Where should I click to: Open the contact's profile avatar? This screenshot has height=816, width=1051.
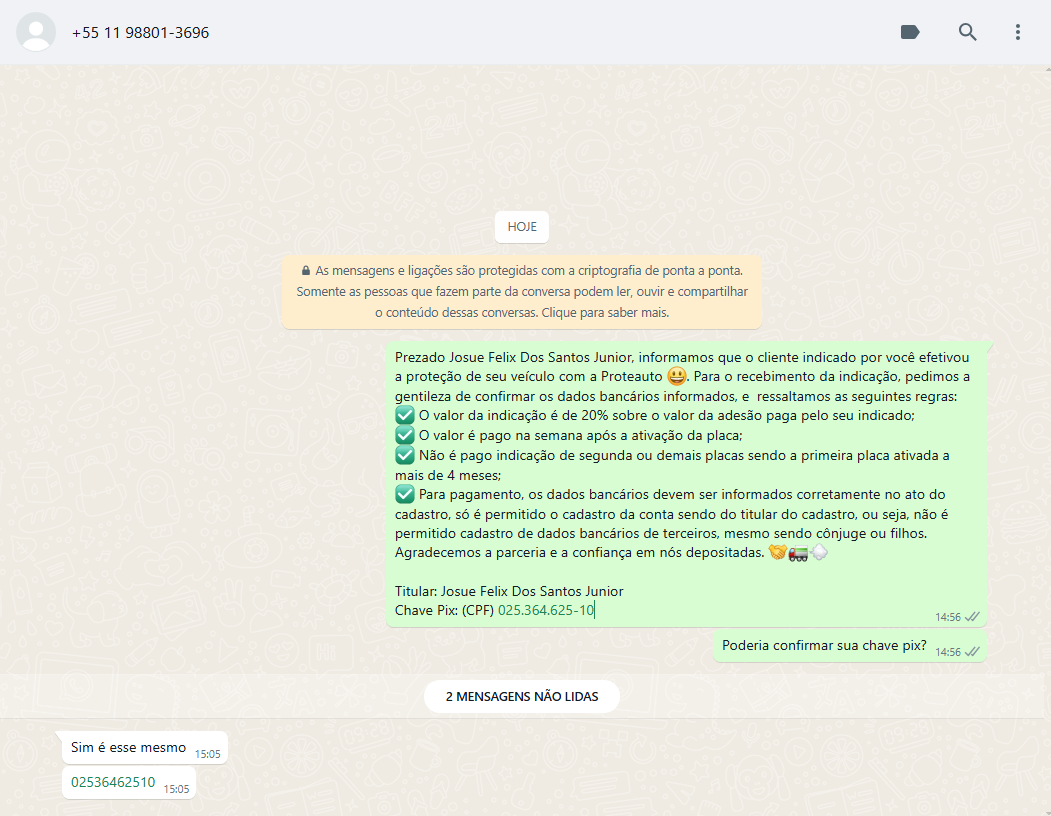[36, 32]
